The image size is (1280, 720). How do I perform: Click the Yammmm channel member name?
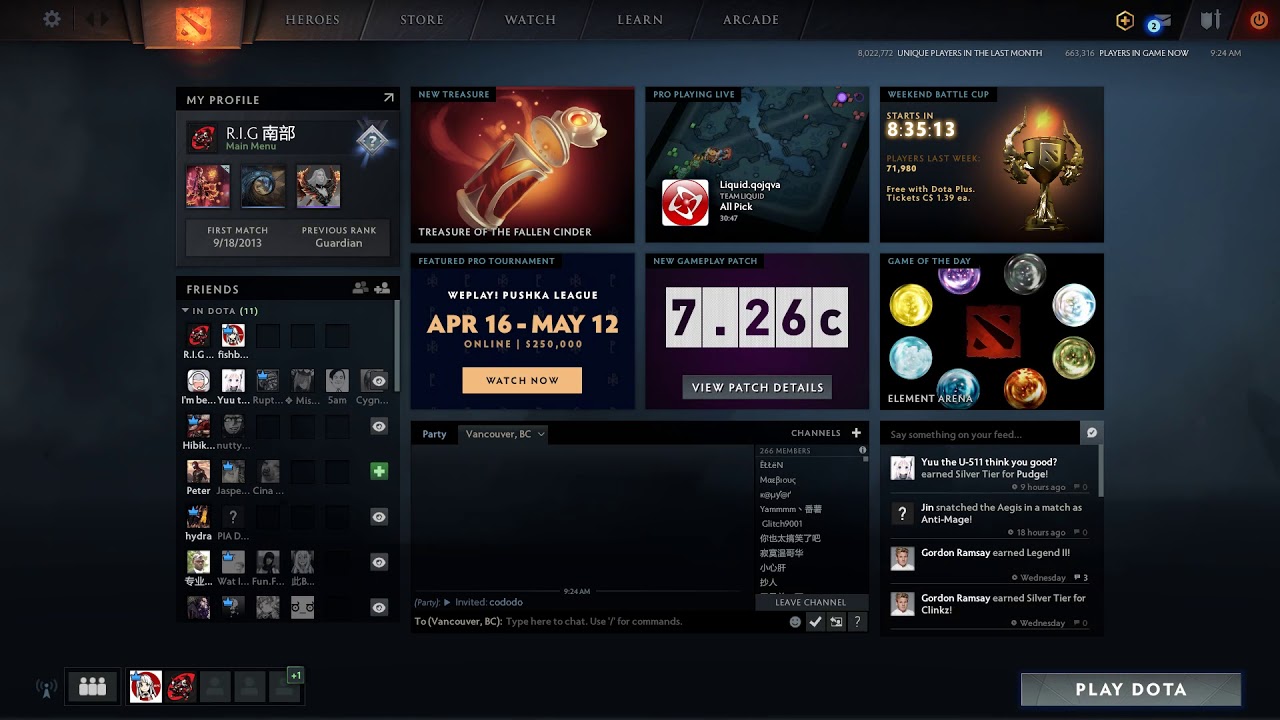[790, 509]
